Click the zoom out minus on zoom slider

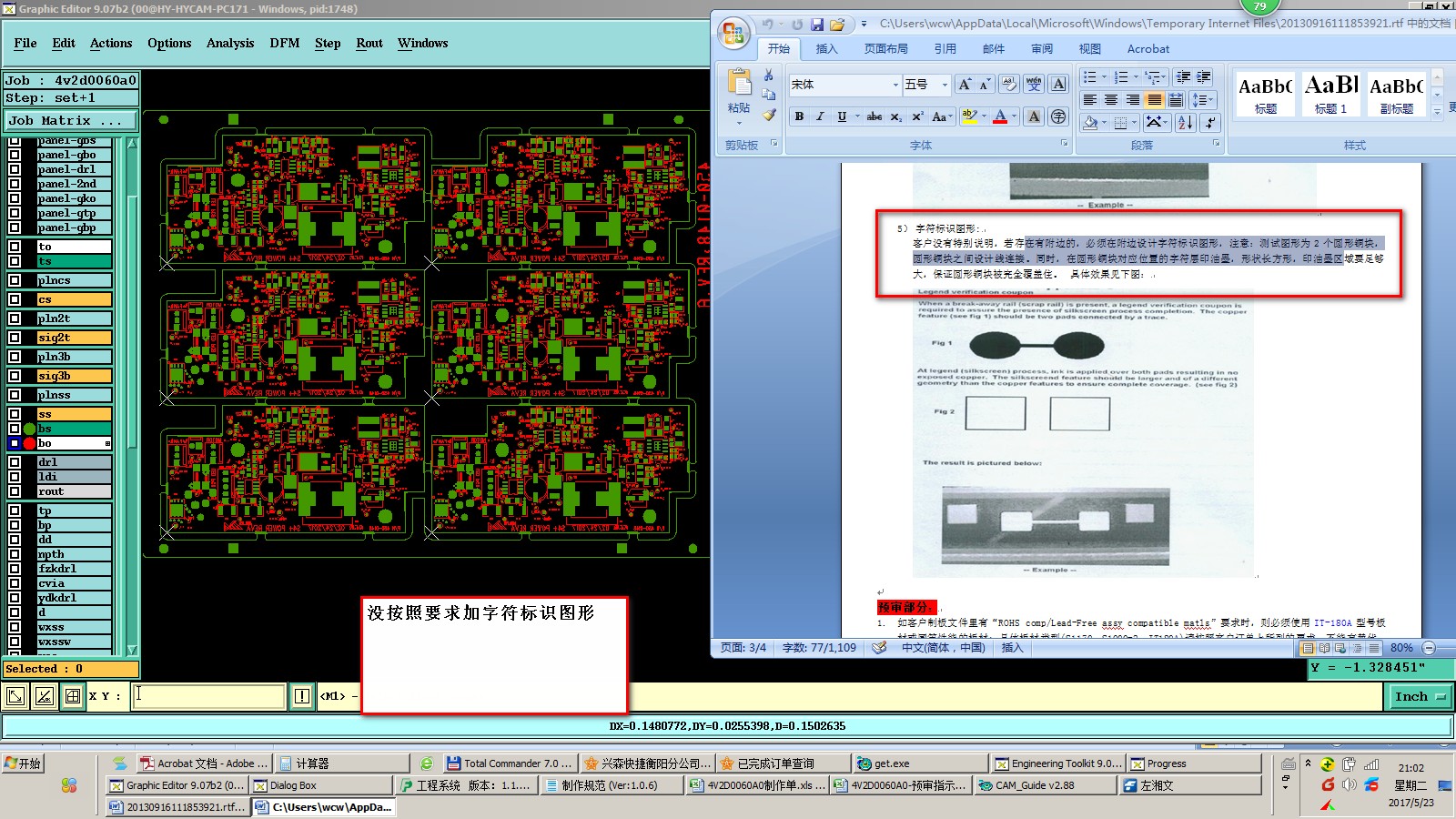click(x=1429, y=648)
